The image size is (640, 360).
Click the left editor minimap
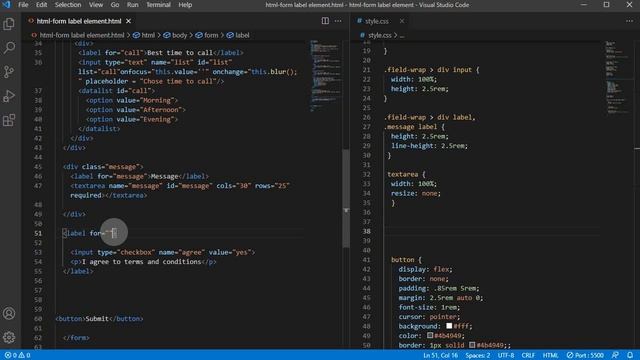(325, 76)
